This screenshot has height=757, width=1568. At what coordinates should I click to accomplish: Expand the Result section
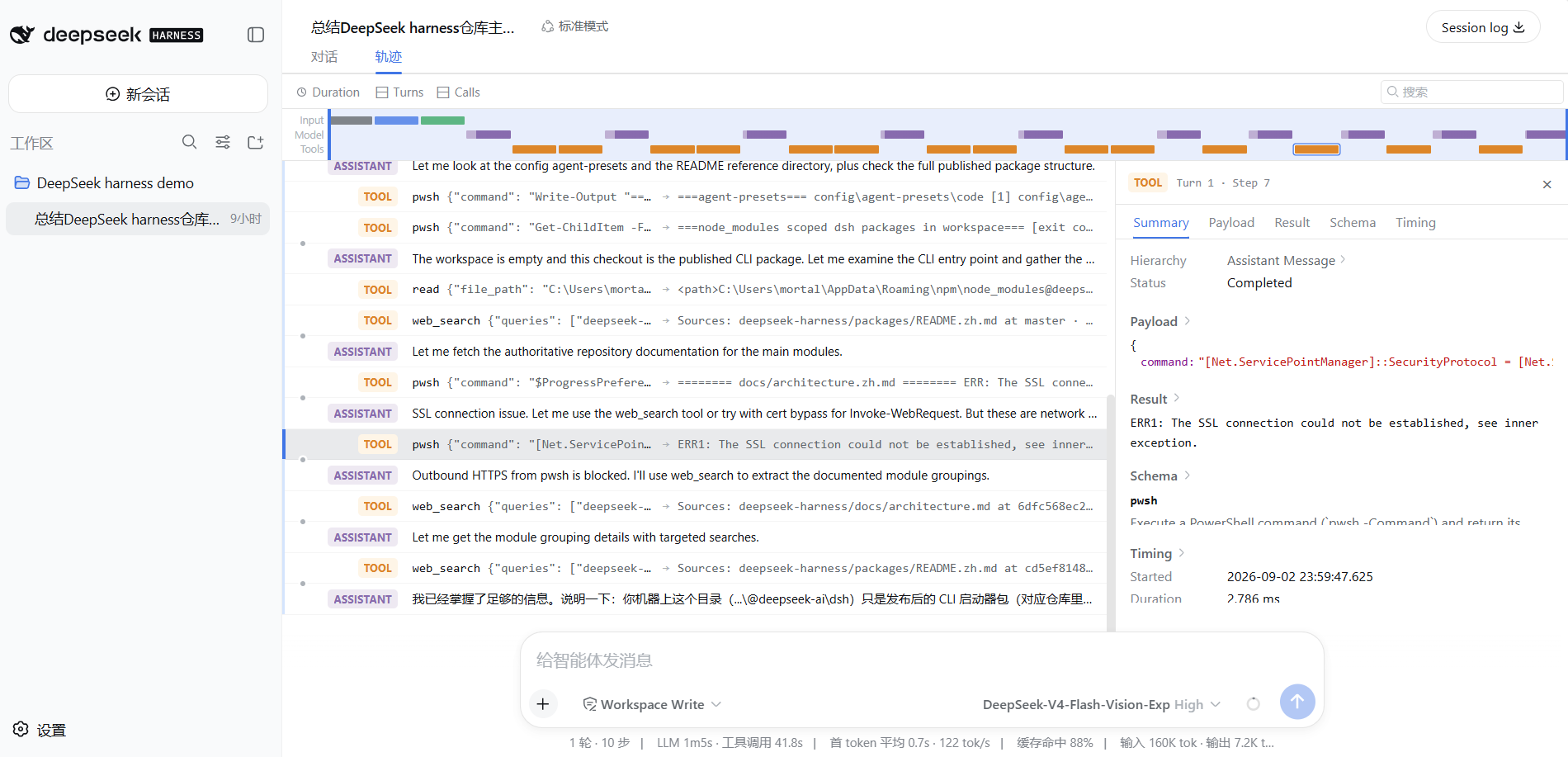[x=1155, y=399]
